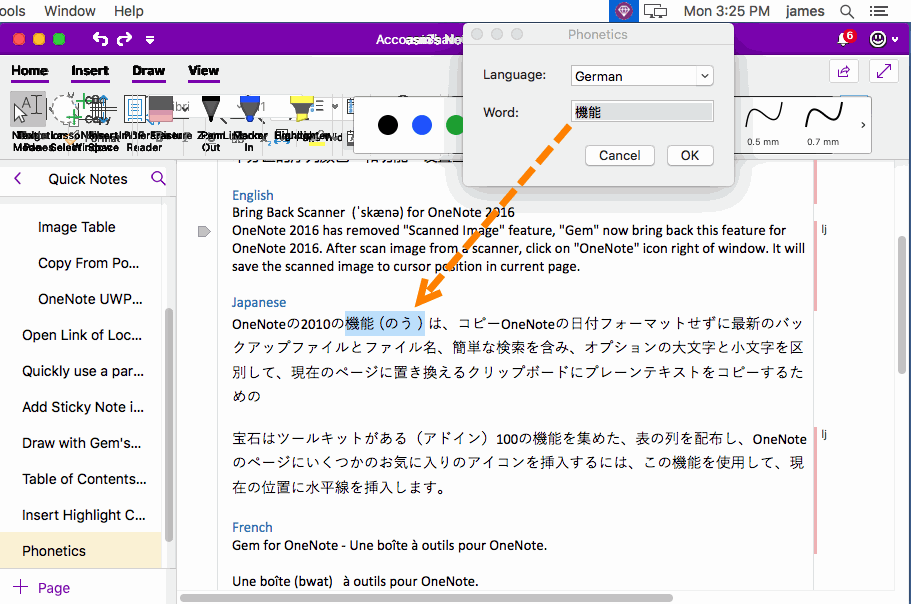The image size is (911, 604).
Task: Open the smiley feedback menu
Action: (x=877, y=39)
